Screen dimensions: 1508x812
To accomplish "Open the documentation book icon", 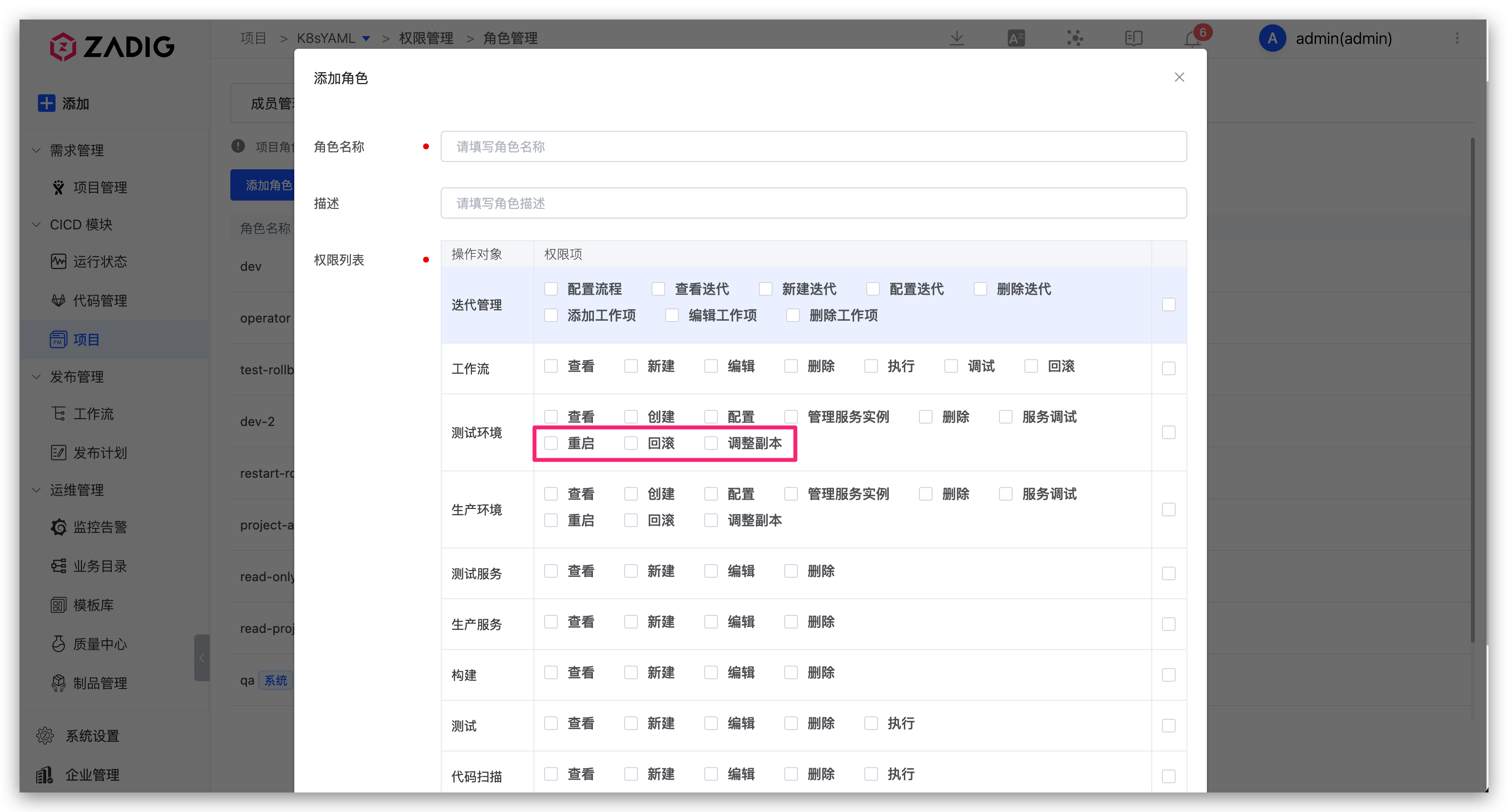I will click(x=1133, y=38).
